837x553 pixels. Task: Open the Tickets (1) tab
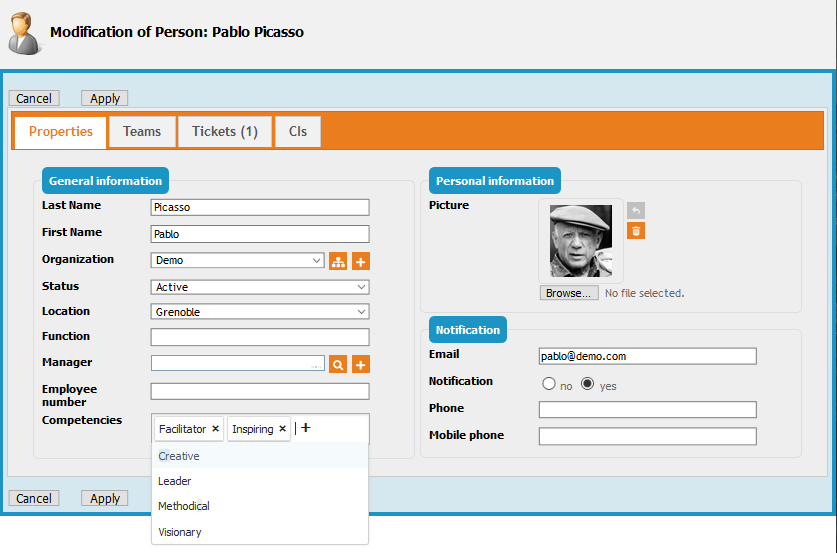point(225,131)
